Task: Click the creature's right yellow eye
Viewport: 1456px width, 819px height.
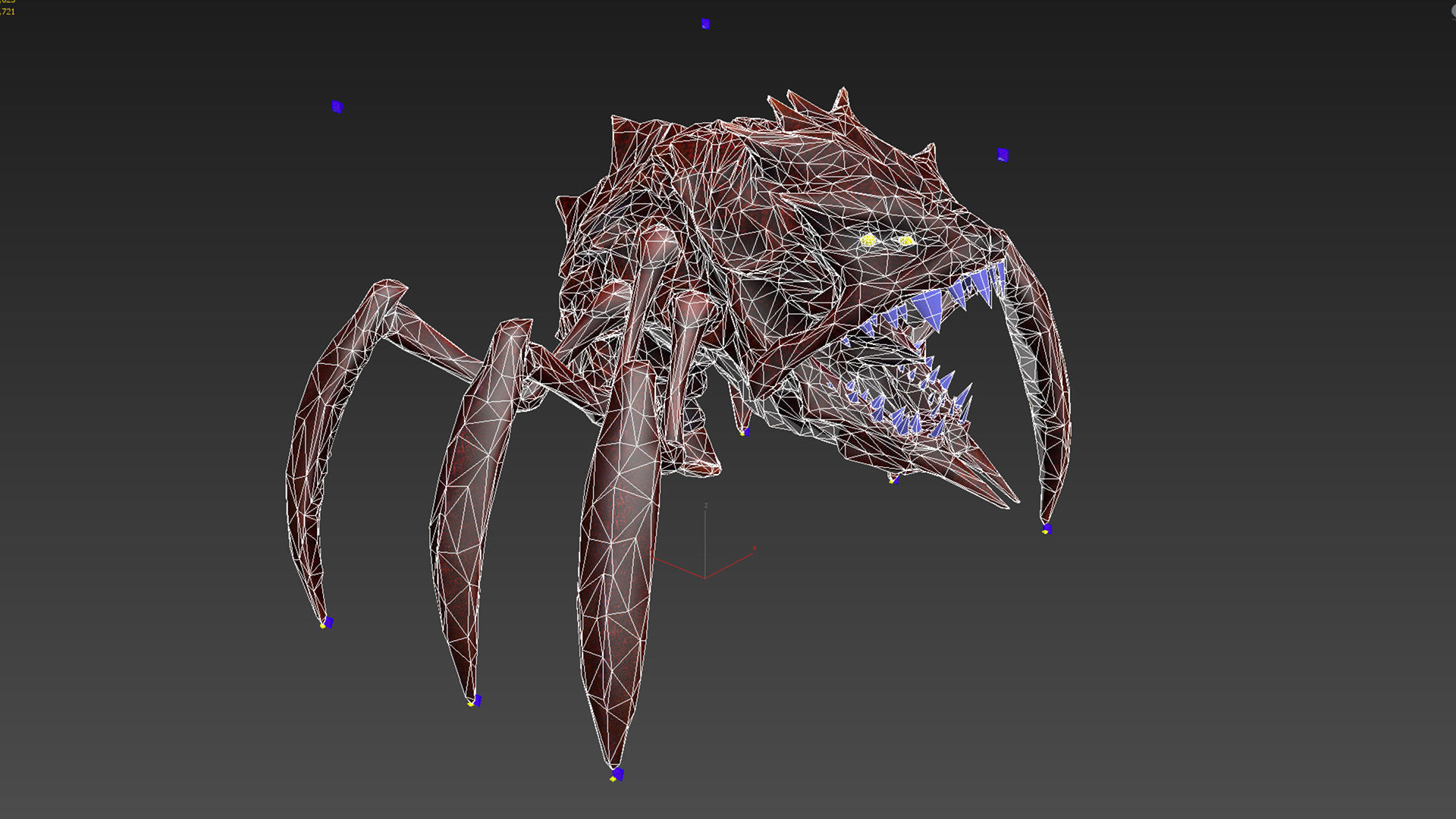Action: 907,241
